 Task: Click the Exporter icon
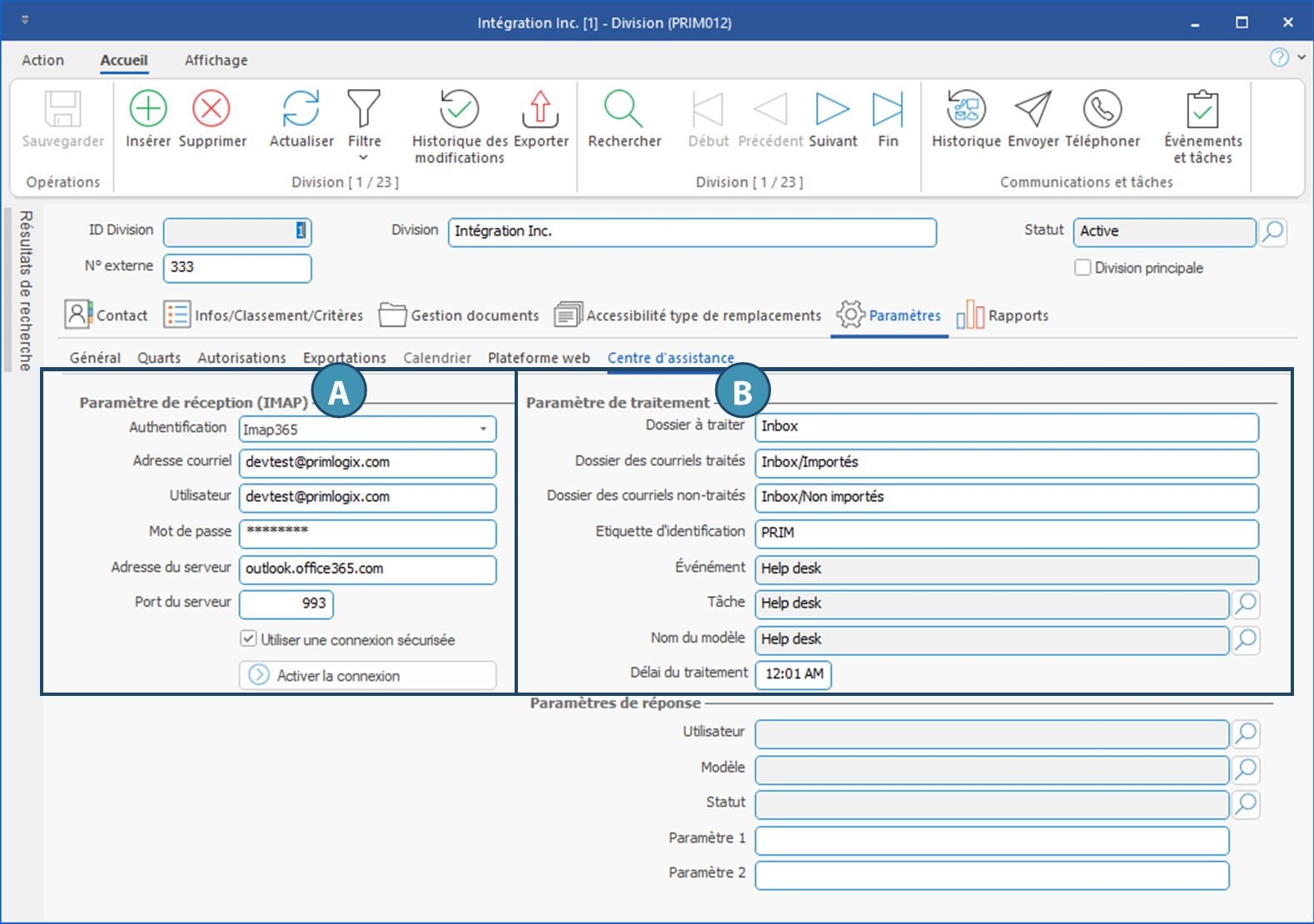point(540,109)
